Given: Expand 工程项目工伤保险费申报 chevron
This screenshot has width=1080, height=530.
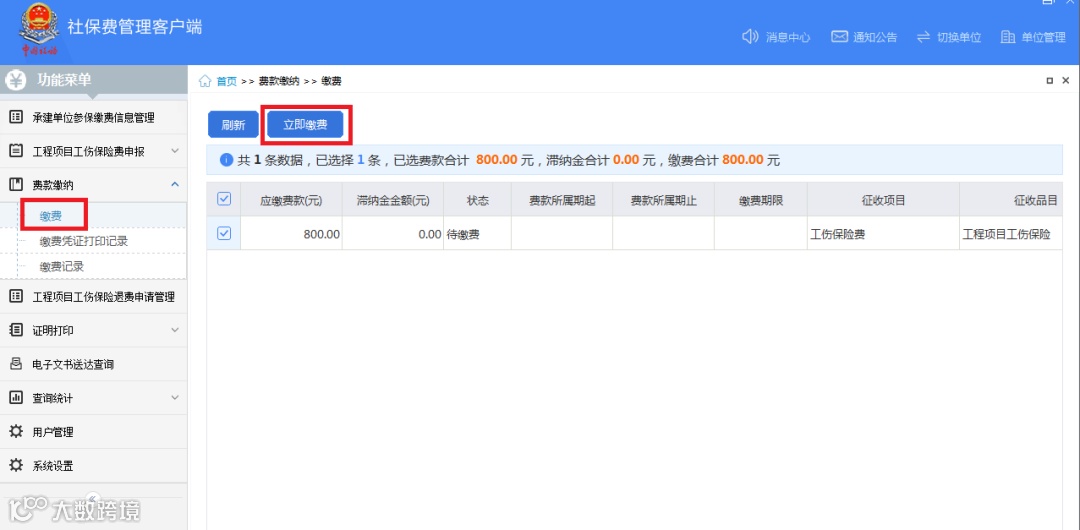Looking at the screenshot, I should 175,151.
